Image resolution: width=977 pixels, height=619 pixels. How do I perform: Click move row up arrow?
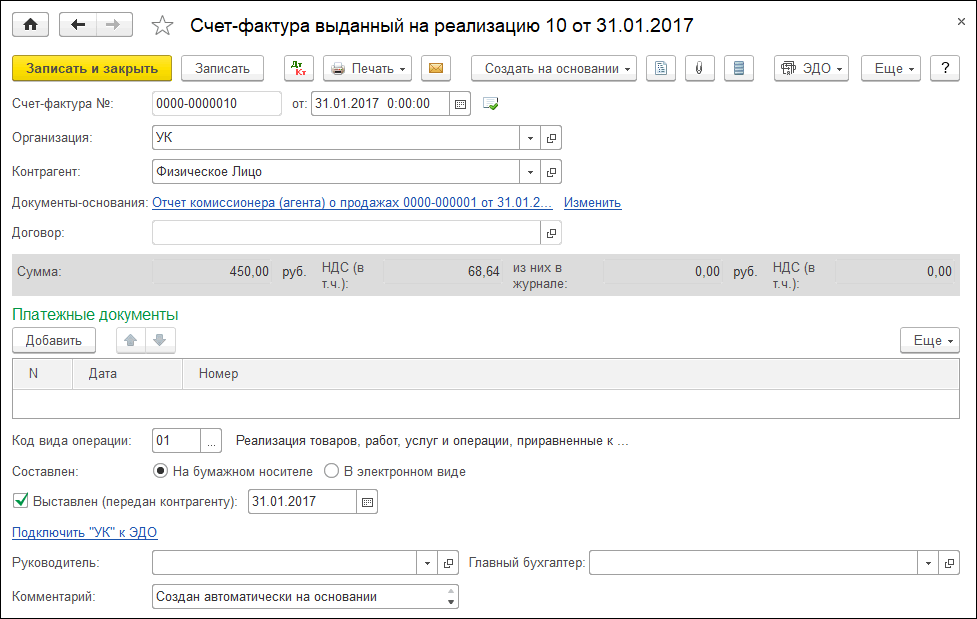(131, 340)
